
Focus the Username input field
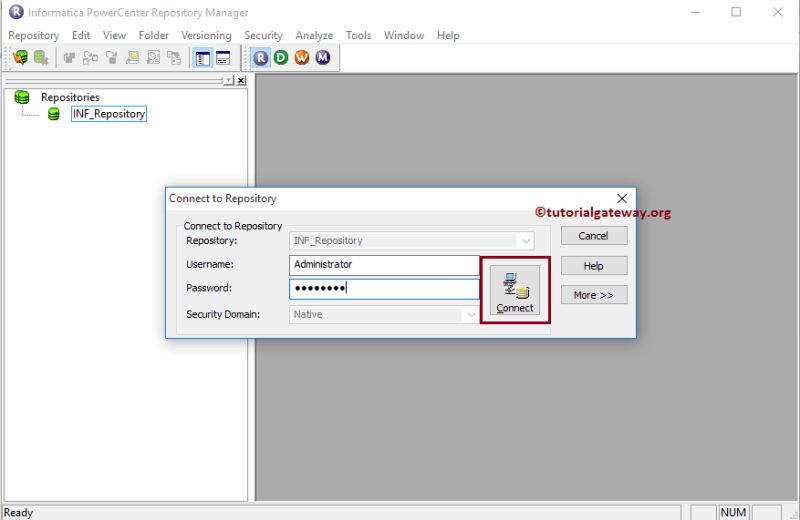pyautogui.click(x=384, y=264)
